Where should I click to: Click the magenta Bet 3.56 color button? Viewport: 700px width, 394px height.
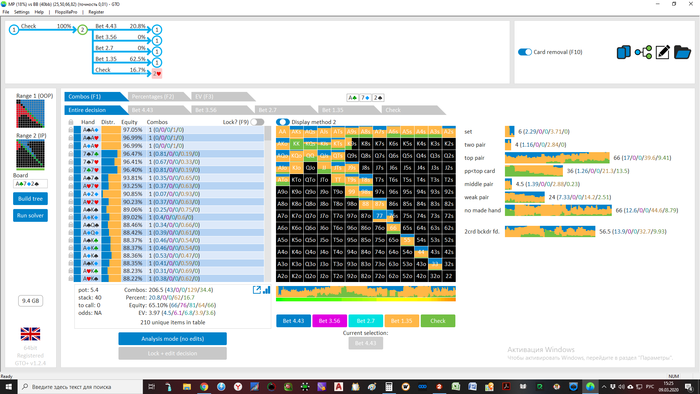click(329, 321)
